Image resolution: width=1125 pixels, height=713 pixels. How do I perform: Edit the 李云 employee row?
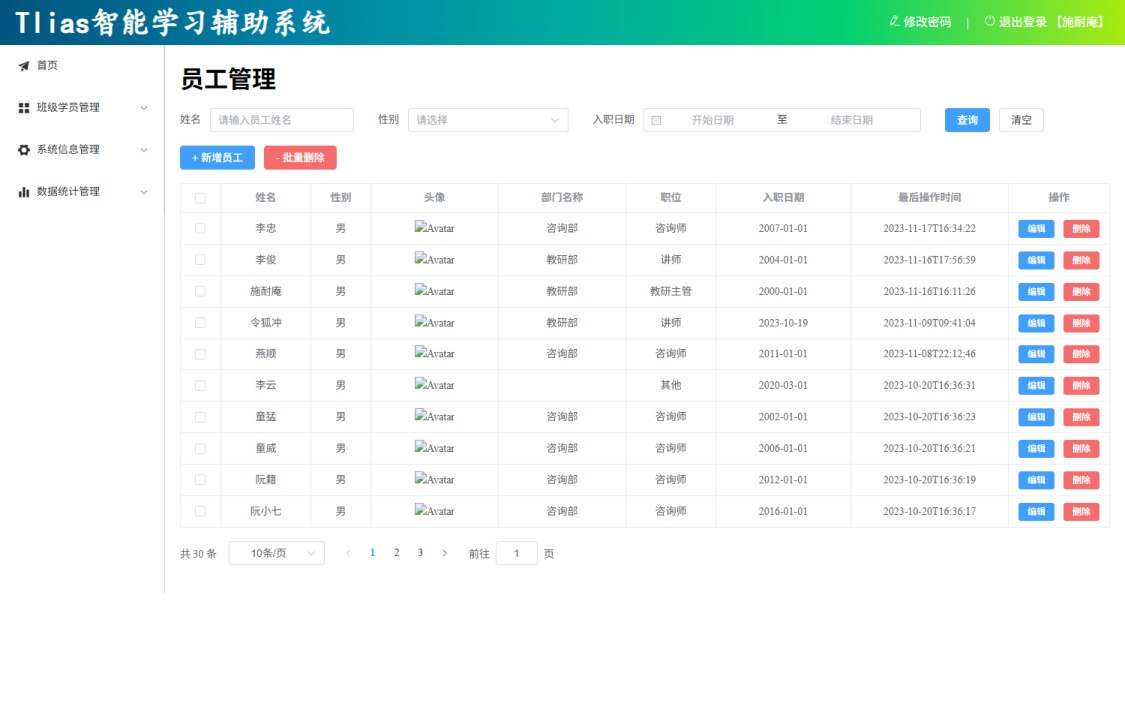[1036, 386]
